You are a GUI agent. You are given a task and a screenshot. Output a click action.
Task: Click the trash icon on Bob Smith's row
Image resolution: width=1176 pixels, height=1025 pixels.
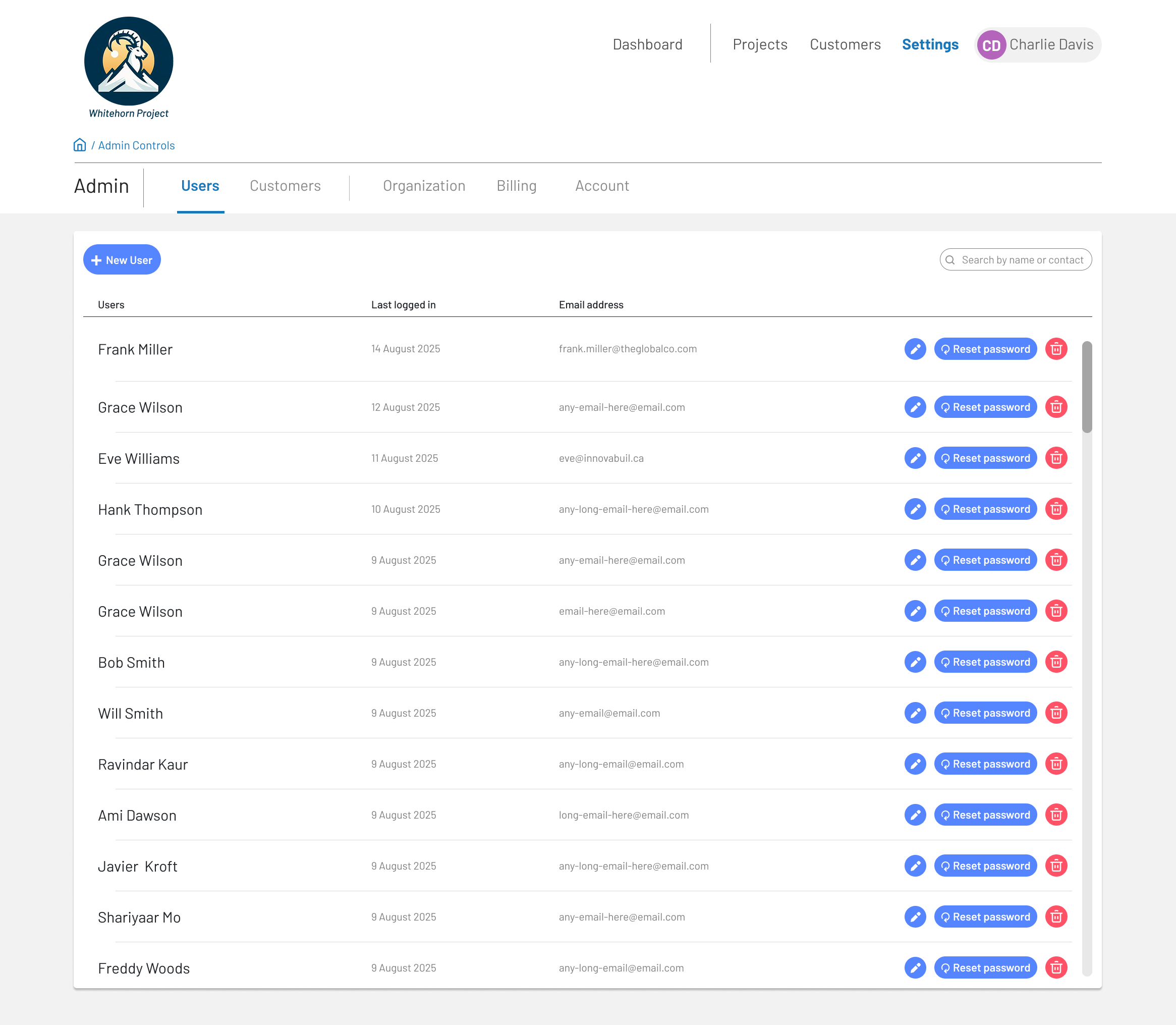(1056, 662)
